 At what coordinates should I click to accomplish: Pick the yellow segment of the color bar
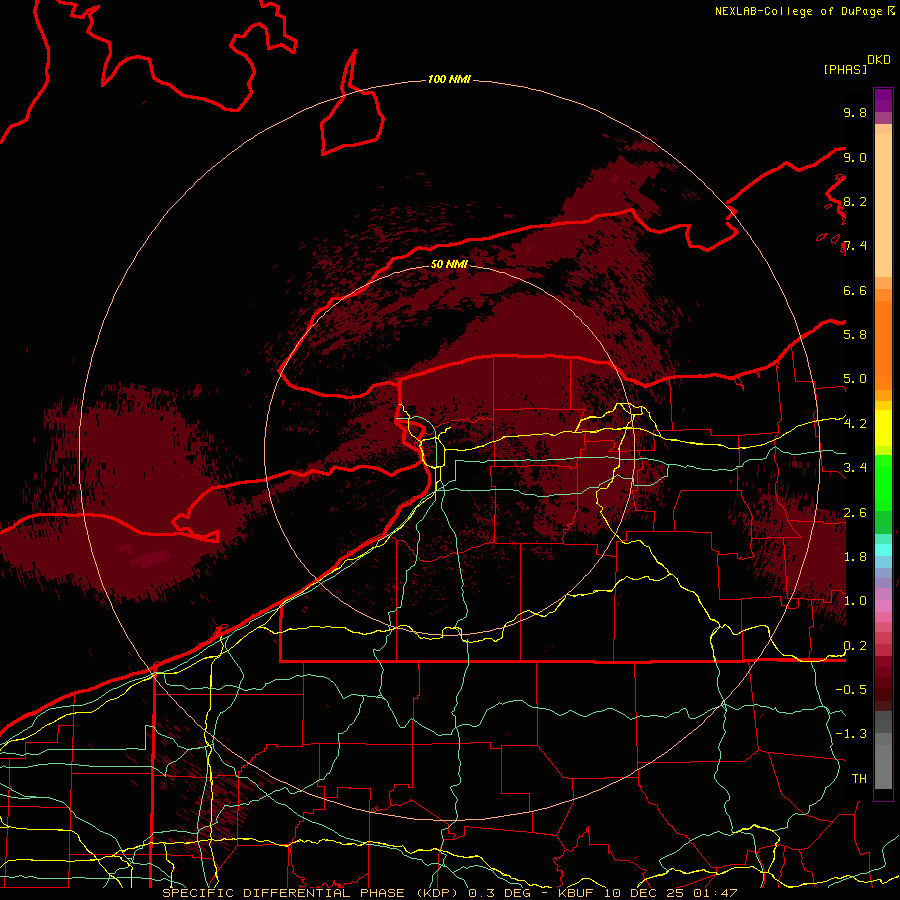883,428
